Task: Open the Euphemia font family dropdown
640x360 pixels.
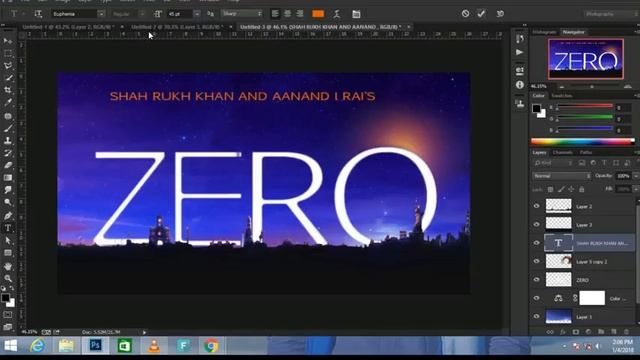Action: click(101, 14)
